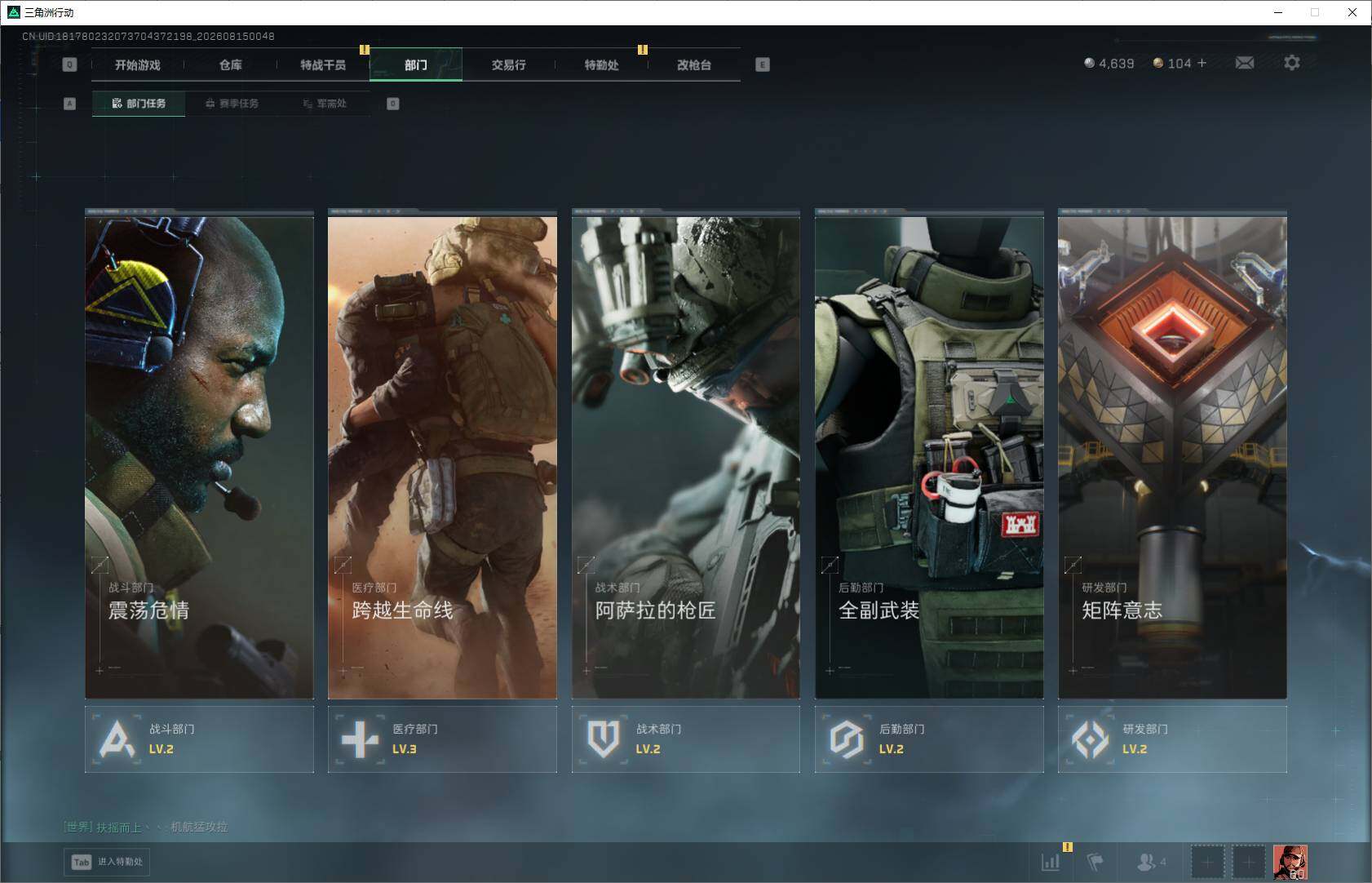Open the friends list icon showing 4
Viewport: 1372px width, 883px height.
pos(1151,861)
